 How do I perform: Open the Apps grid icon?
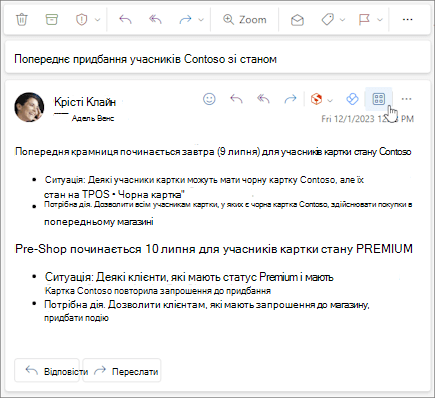pyautogui.click(x=379, y=99)
